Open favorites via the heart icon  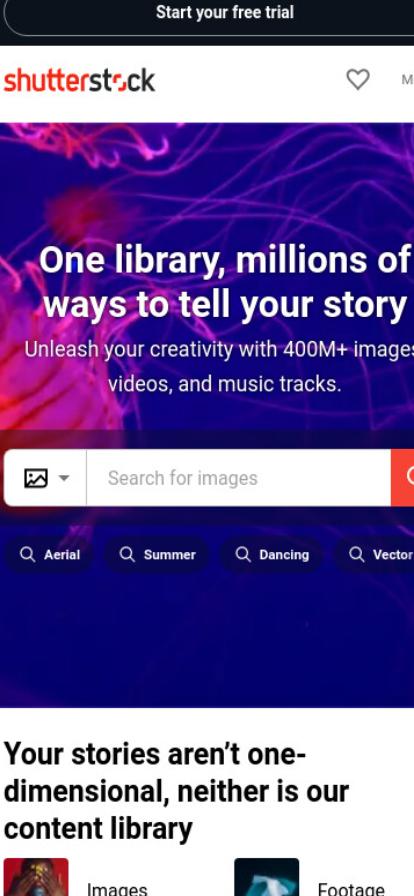358,79
